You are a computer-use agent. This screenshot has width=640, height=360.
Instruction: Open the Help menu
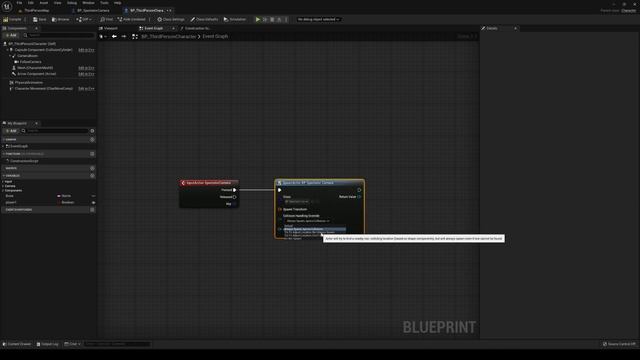coord(118,3)
